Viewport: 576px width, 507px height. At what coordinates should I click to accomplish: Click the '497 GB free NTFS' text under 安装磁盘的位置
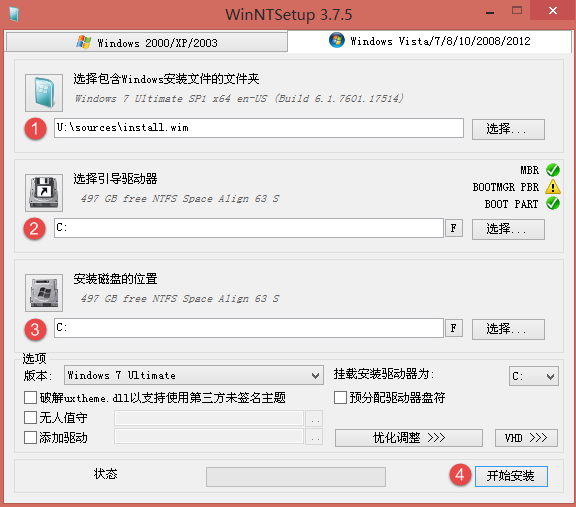pyautogui.click(x=180, y=299)
